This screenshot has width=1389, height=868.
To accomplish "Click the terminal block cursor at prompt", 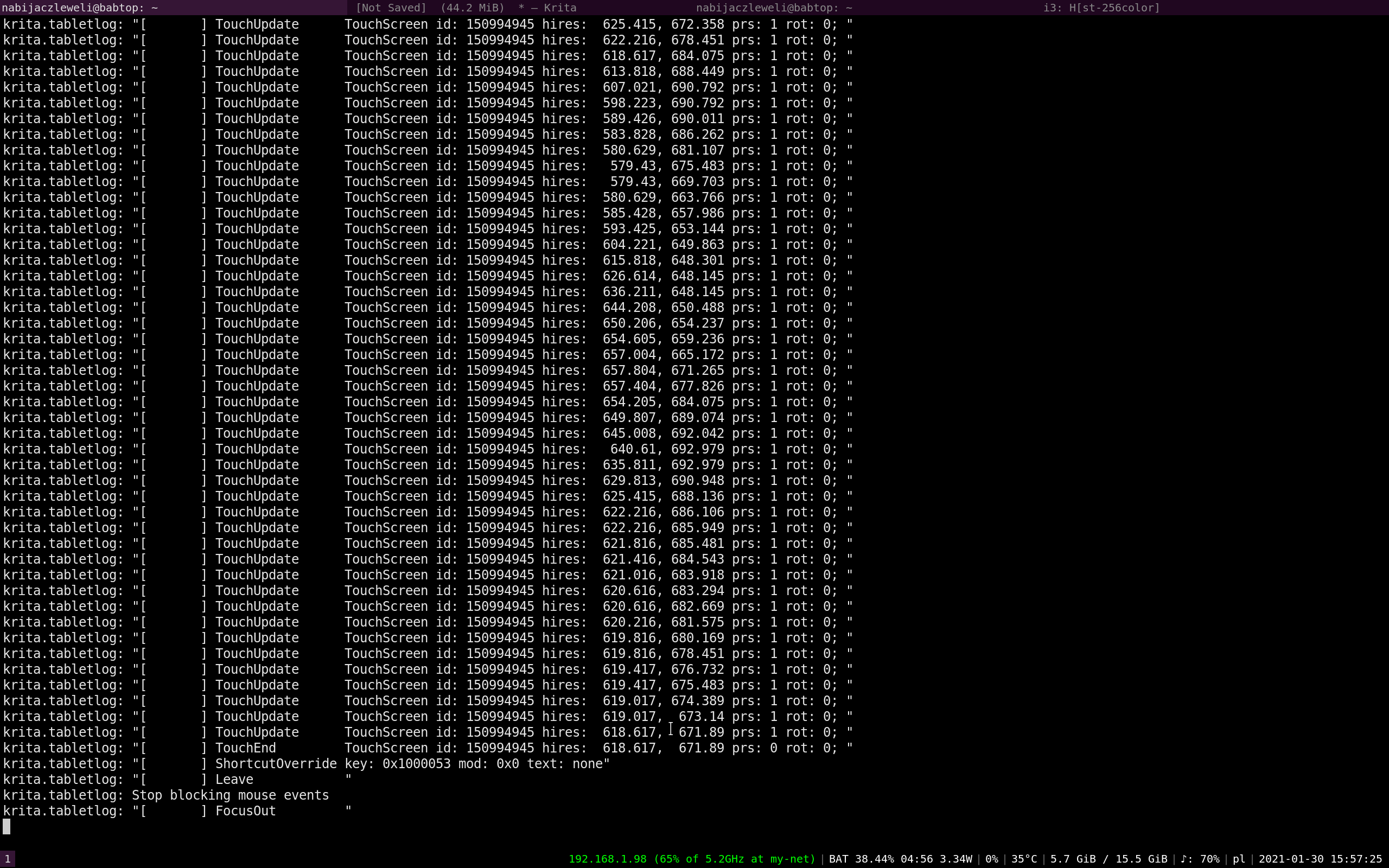I will click(7, 826).
